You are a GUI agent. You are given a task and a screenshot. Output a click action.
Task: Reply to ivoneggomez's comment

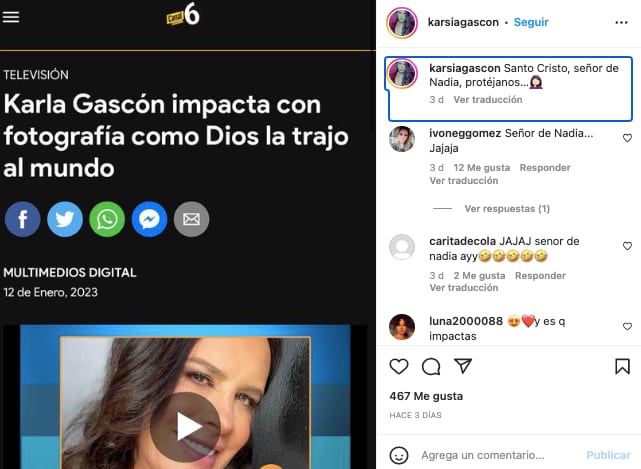pyautogui.click(x=545, y=168)
